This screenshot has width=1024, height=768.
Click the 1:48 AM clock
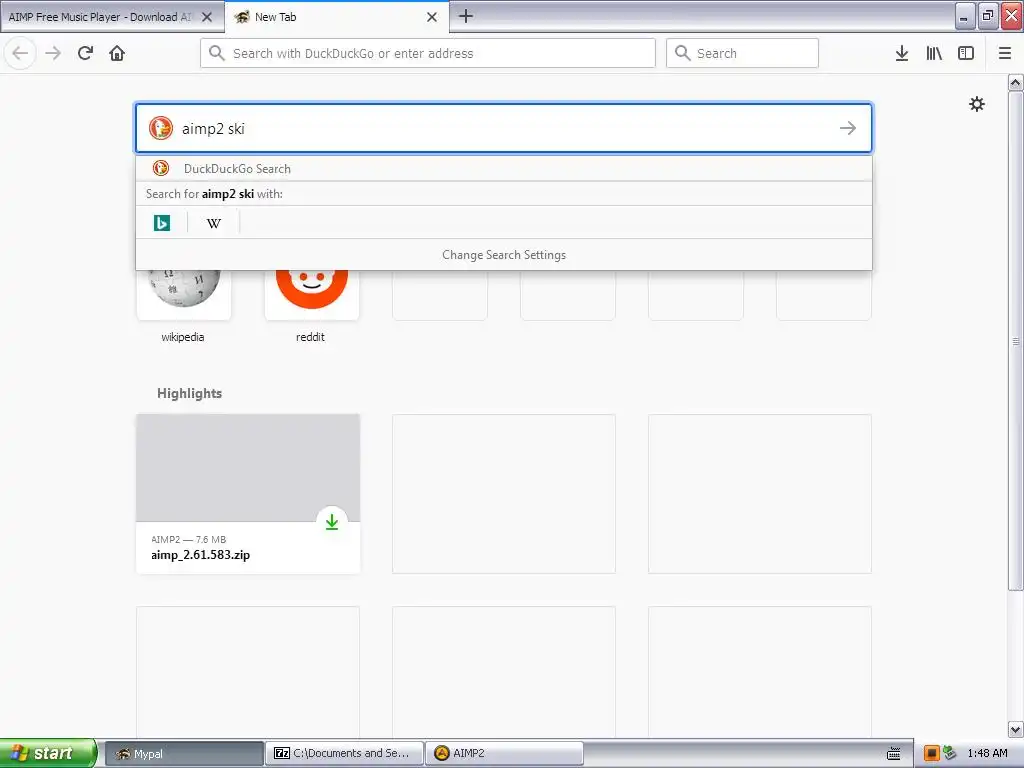[x=987, y=753]
